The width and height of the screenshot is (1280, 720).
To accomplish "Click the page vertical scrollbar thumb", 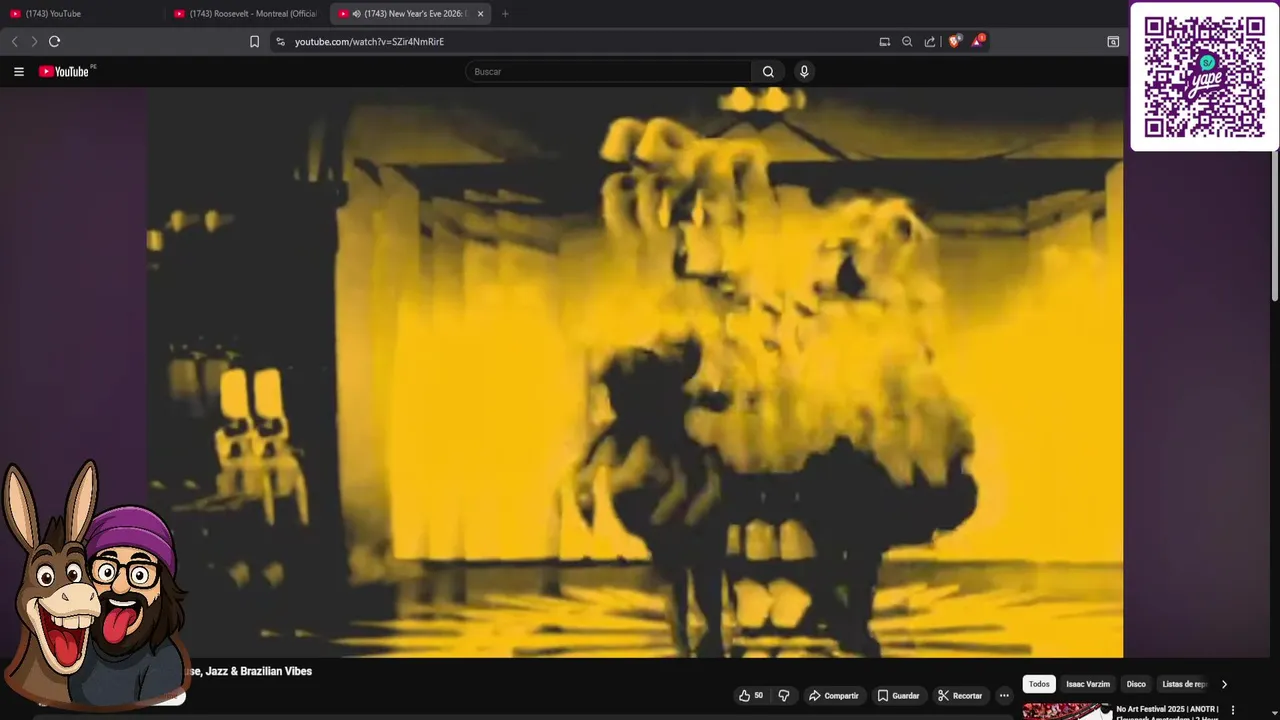I will point(1274,225).
